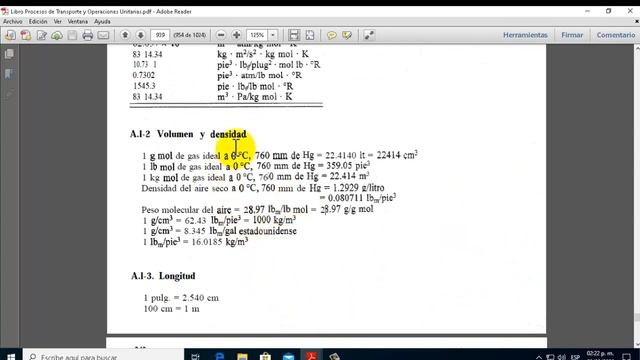Show page thumbnails in left sidebar

tap(9, 53)
